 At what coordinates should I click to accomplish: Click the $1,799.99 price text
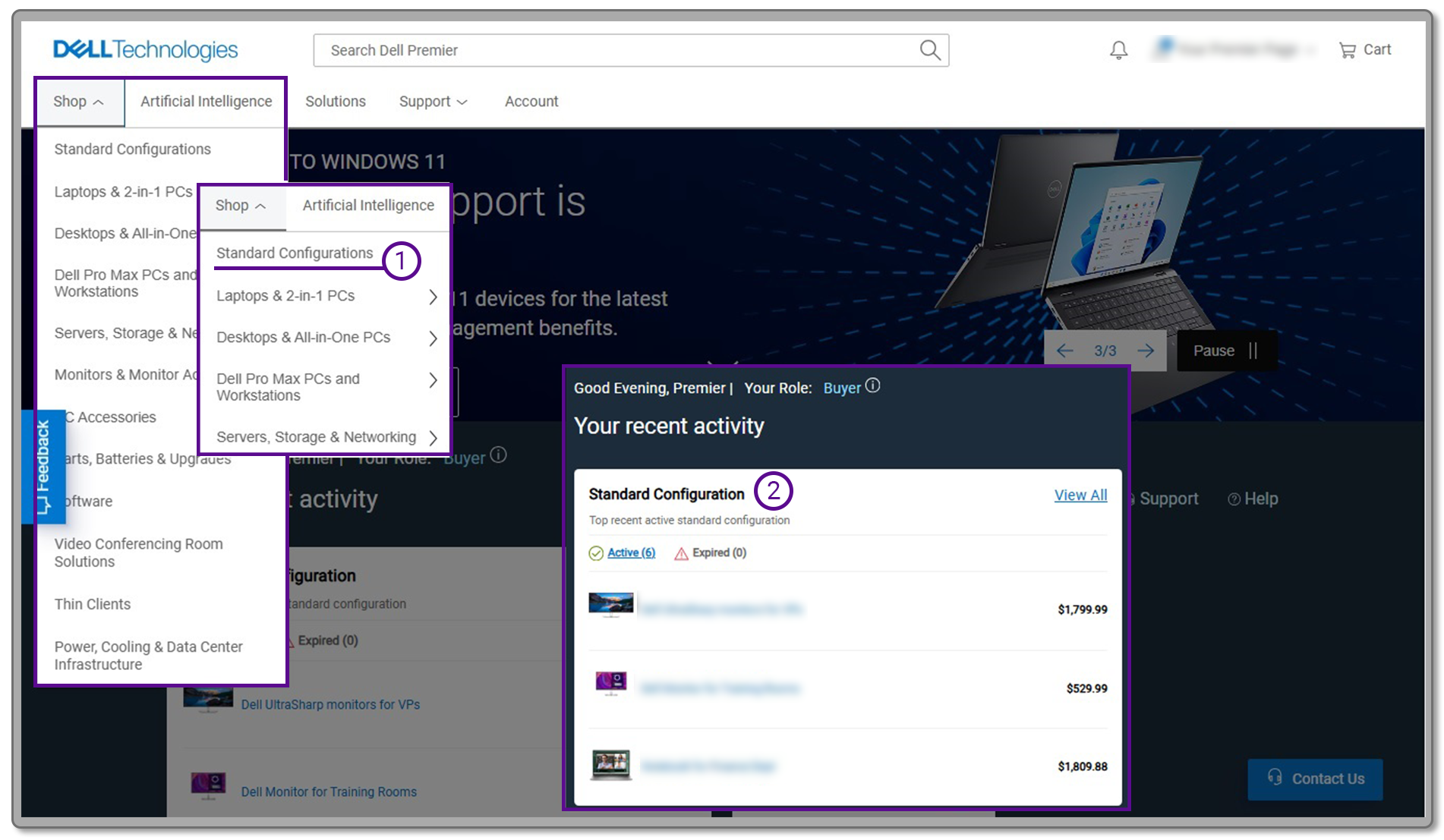point(1083,609)
